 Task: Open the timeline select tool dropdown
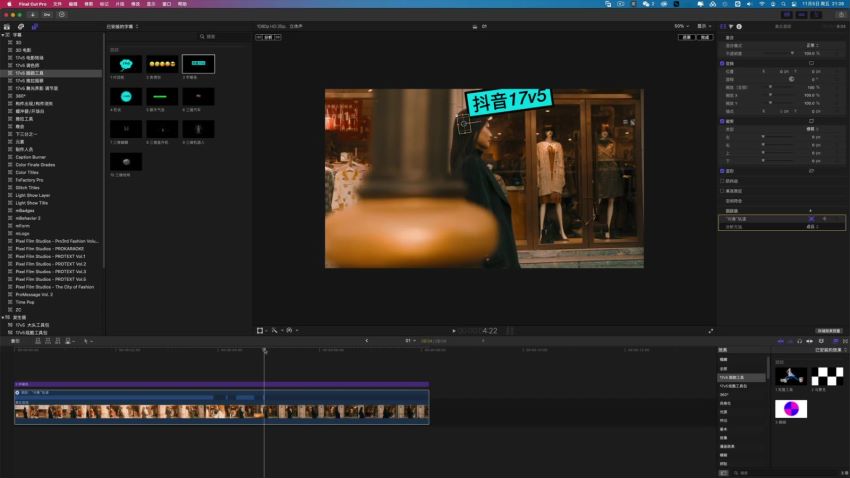(87, 341)
